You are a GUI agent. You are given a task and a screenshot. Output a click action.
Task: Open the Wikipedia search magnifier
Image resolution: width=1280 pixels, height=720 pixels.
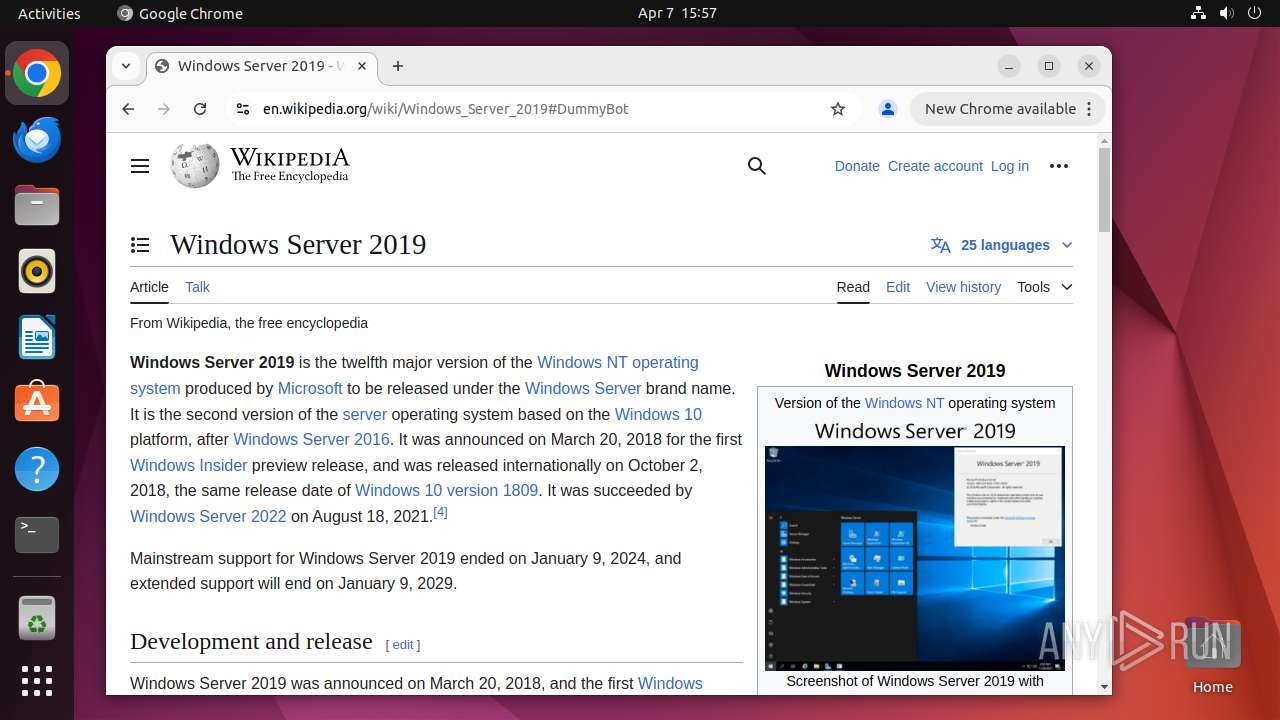coord(757,166)
